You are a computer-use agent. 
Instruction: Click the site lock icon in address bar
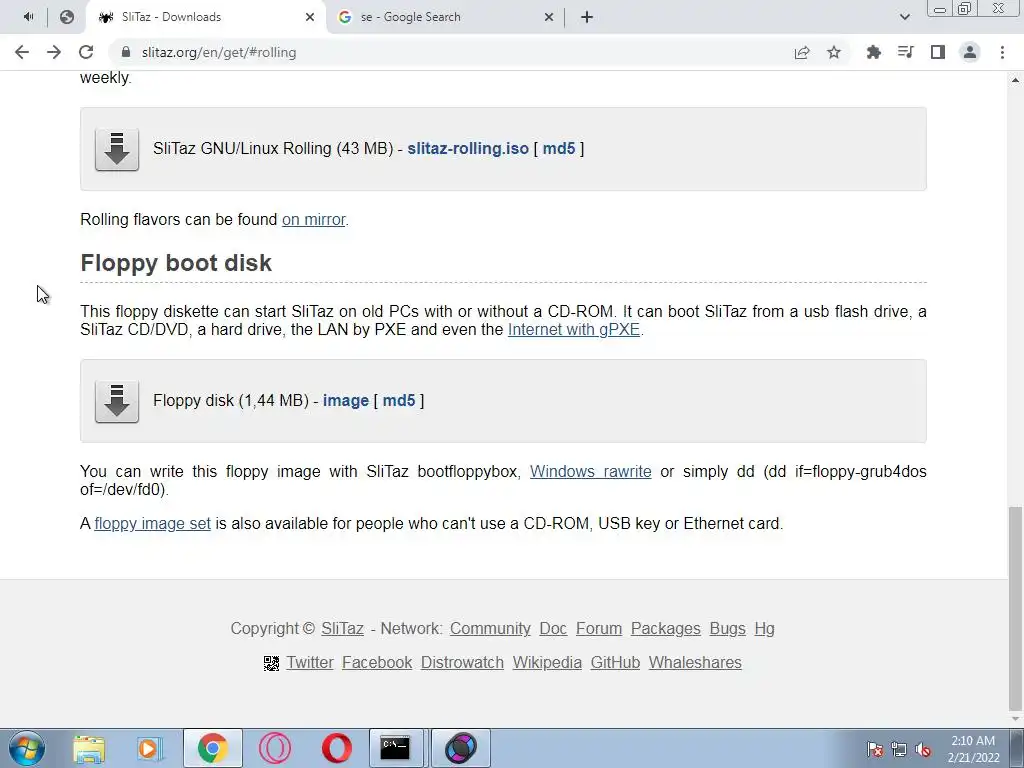tap(126, 52)
